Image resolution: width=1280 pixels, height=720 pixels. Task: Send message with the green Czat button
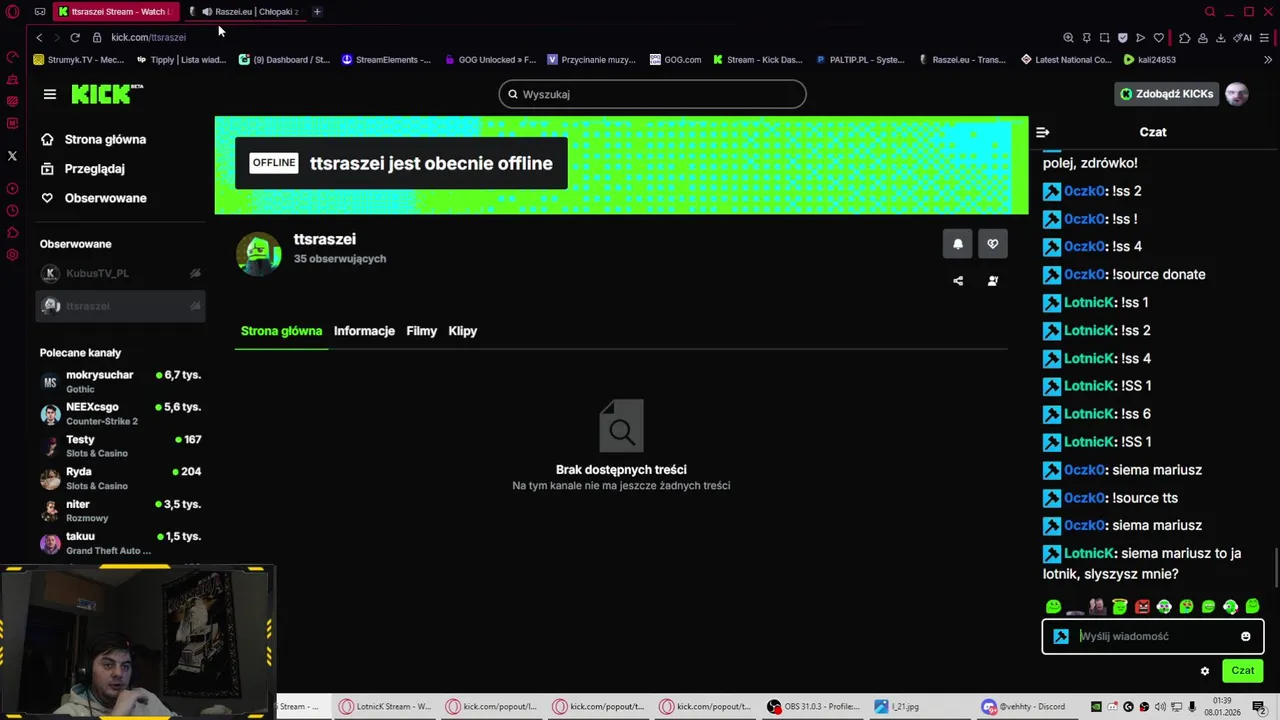1242,671
